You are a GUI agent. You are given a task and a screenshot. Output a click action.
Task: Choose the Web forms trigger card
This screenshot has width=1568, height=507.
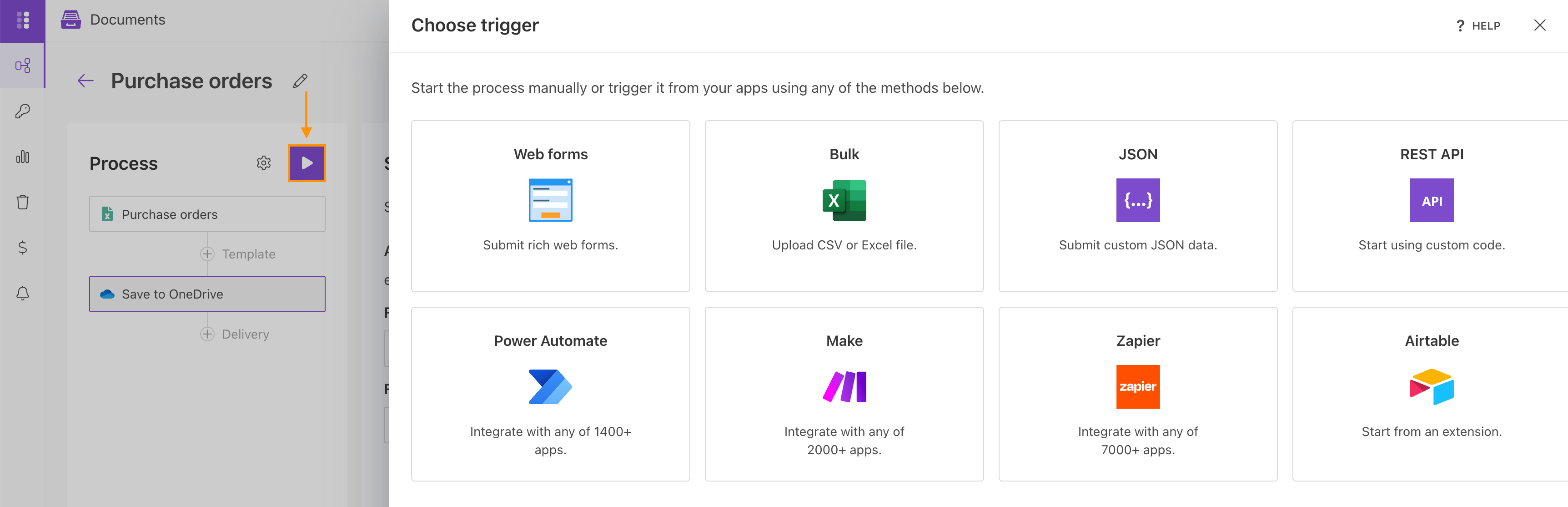pyautogui.click(x=550, y=206)
